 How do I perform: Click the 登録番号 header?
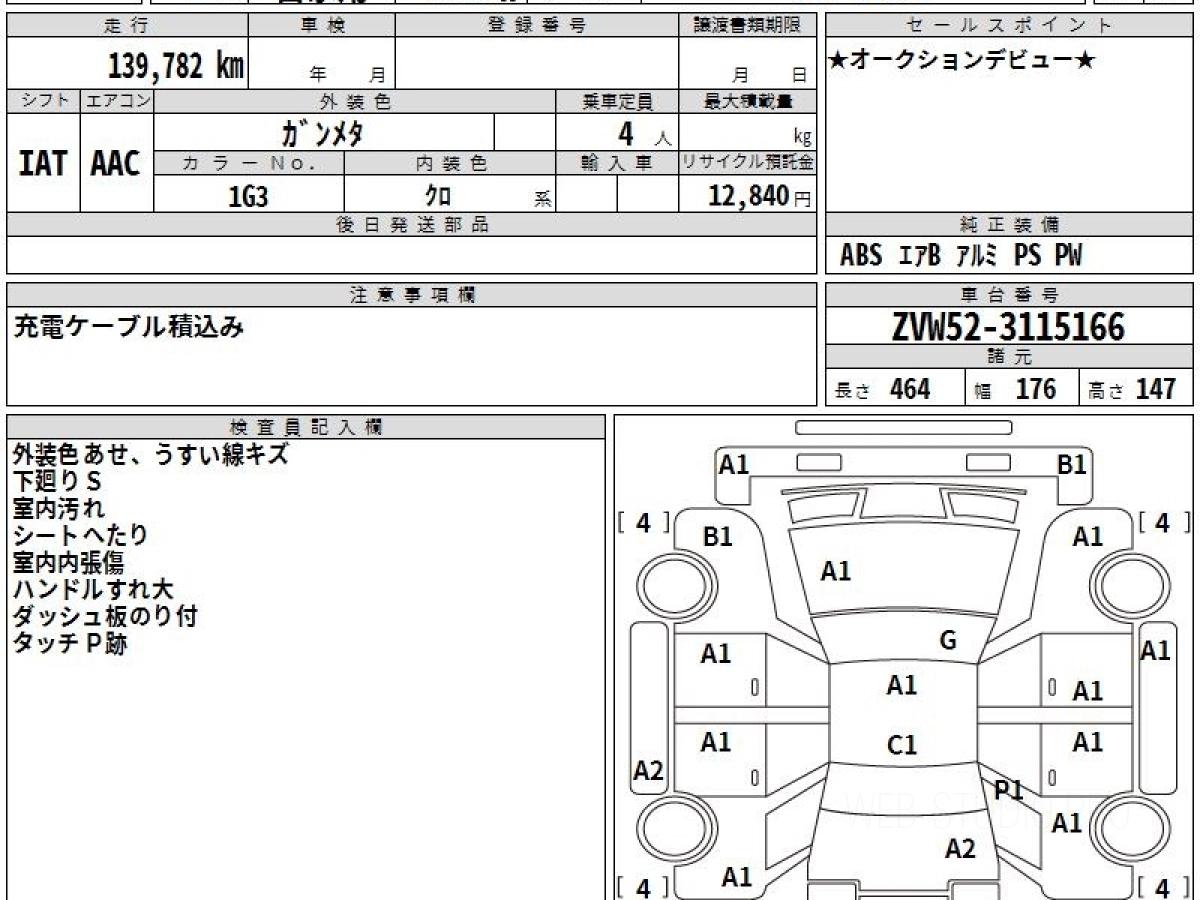[537, 26]
